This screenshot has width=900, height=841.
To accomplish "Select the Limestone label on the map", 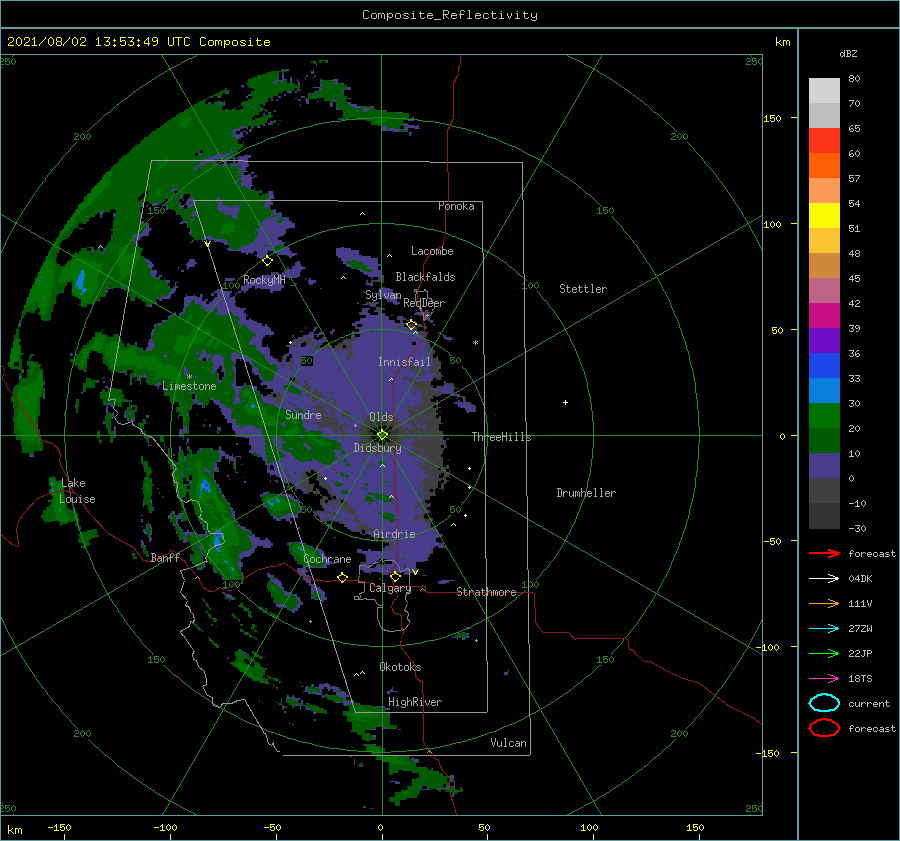I will [189, 386].
